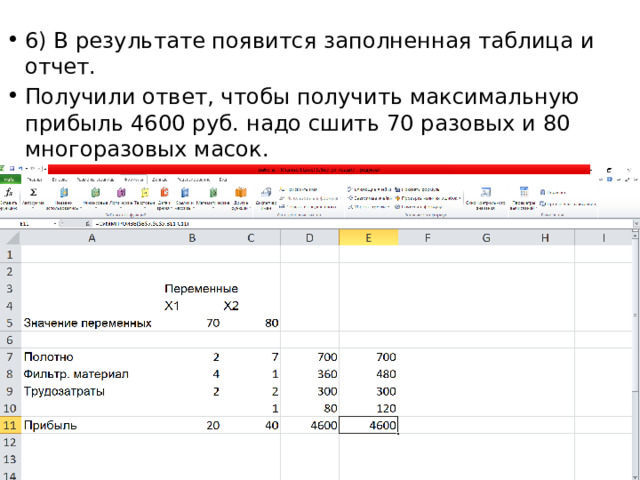
Task: Click Trace Precedents in formula auditing
Action: coord(369,189)
